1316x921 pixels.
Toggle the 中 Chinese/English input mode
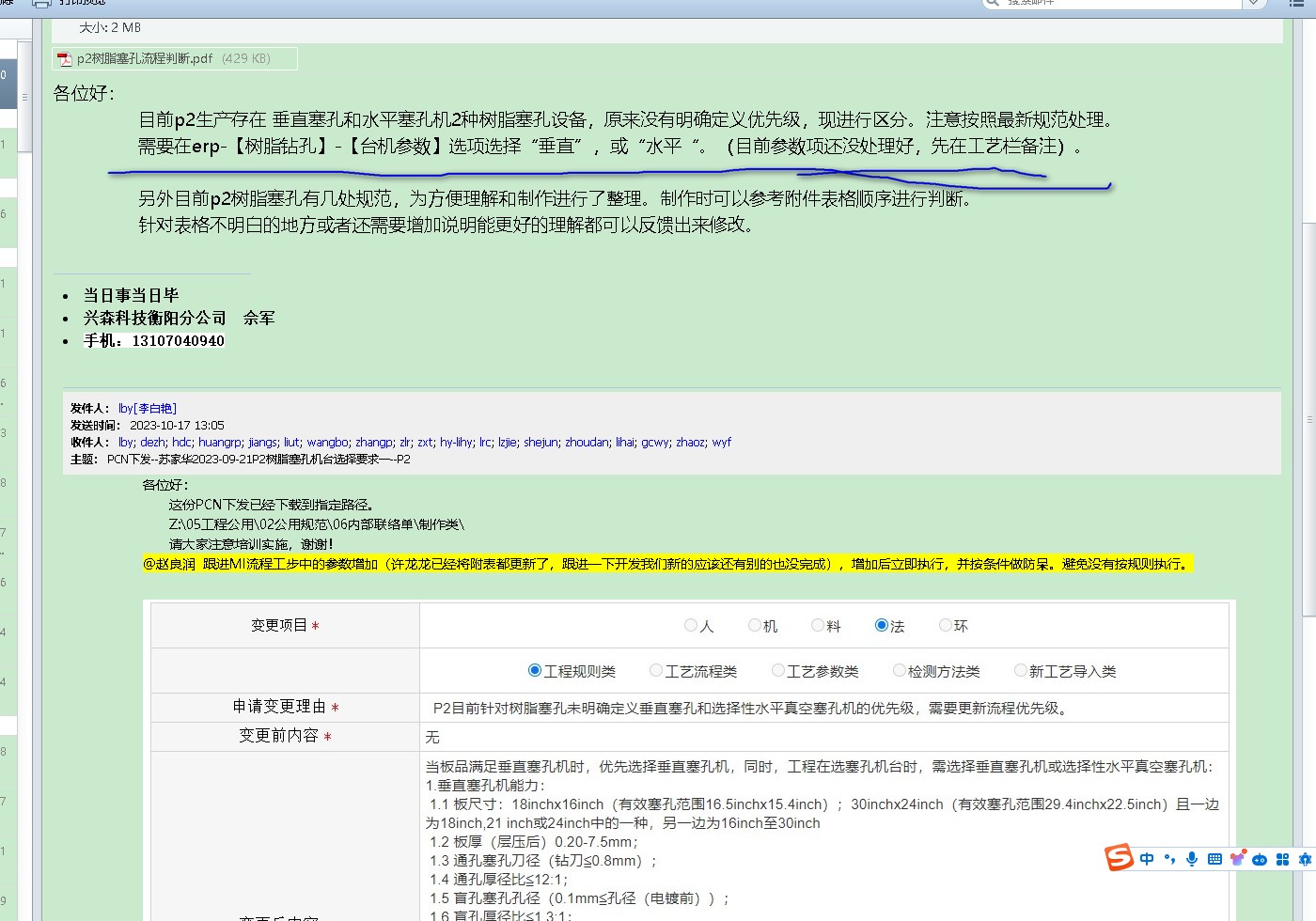coord(1147,859)
